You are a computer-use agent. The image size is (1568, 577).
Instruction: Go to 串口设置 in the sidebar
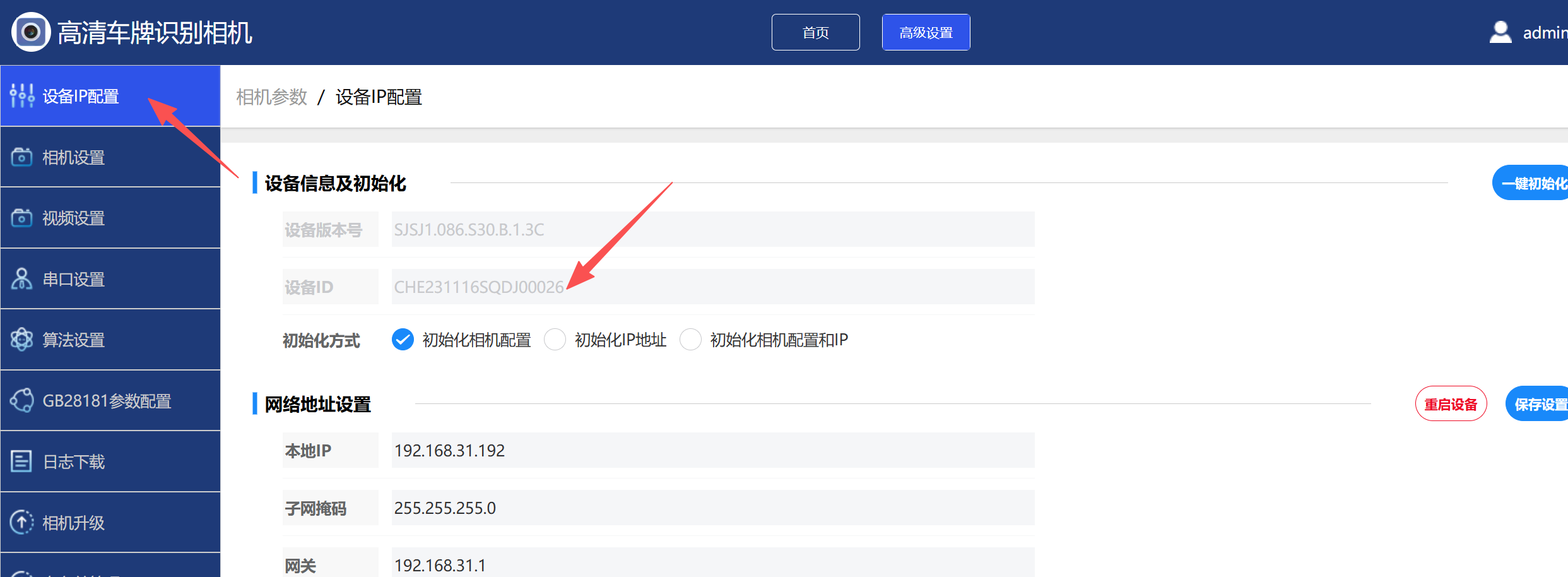tap(110, 279)
